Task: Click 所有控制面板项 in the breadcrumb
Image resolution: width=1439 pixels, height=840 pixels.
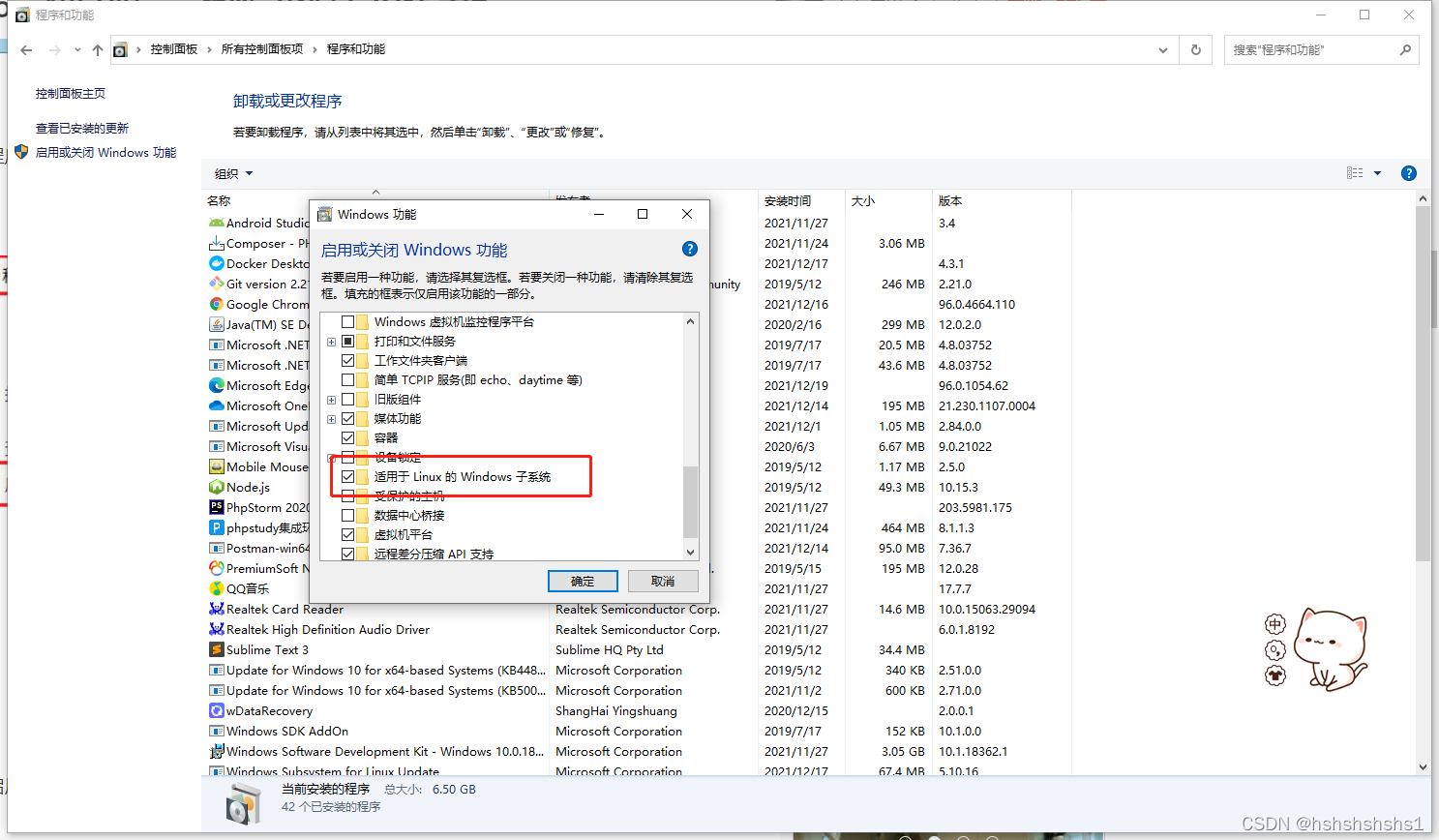Action: [262, 49]
